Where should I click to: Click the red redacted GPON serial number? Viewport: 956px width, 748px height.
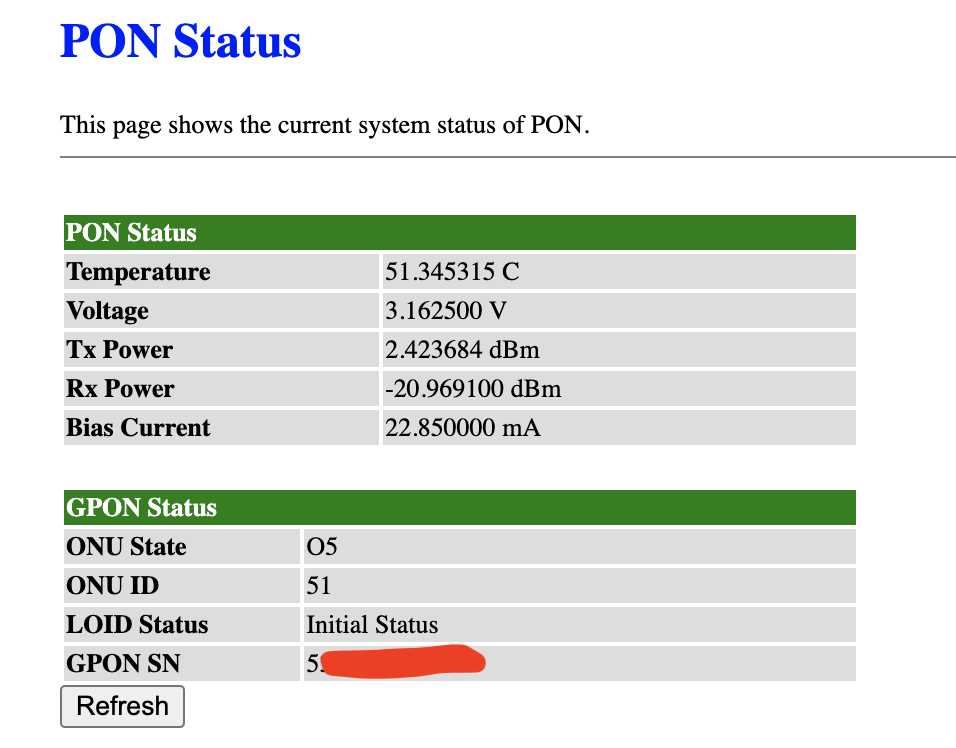(400, 662)
